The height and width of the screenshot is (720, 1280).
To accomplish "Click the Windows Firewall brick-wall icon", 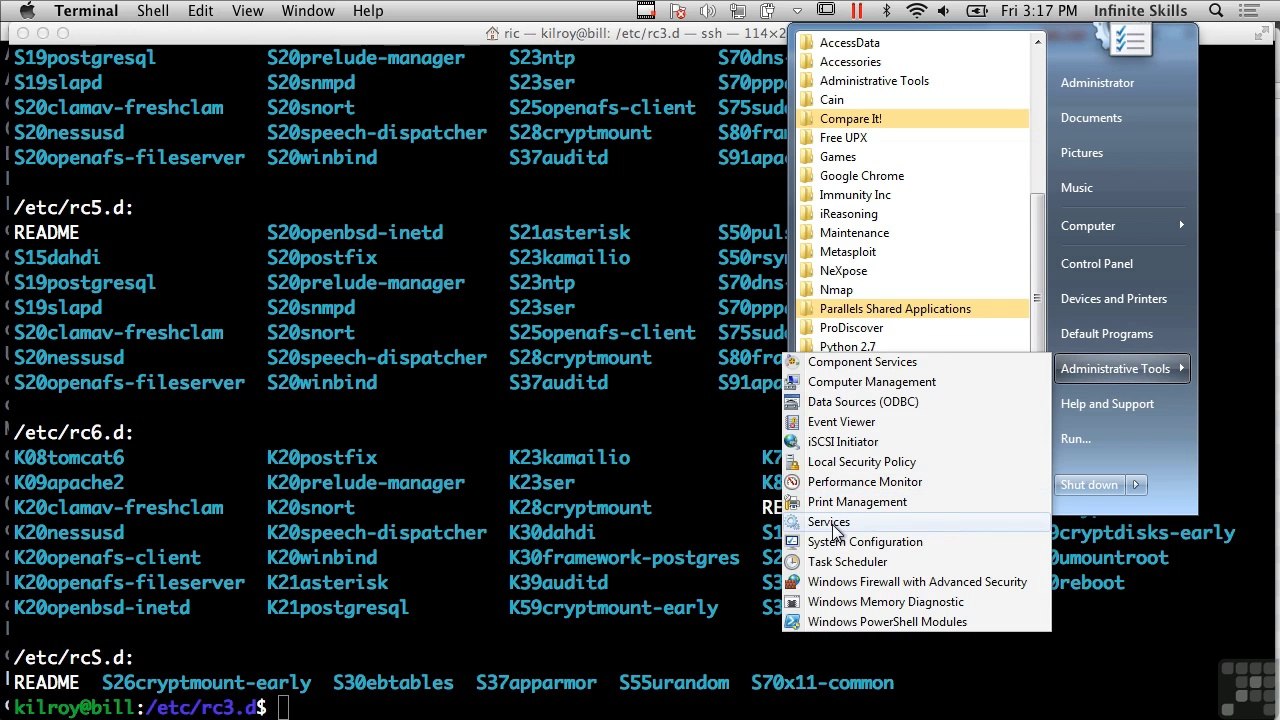I will coord(792,582).
